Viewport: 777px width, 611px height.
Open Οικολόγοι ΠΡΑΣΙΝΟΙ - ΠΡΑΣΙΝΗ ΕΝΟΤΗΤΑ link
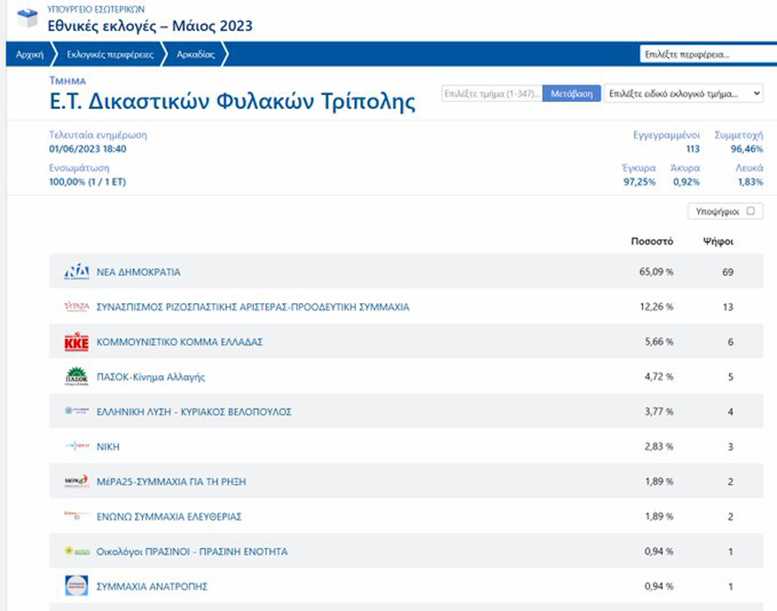(x=192, y=552)
